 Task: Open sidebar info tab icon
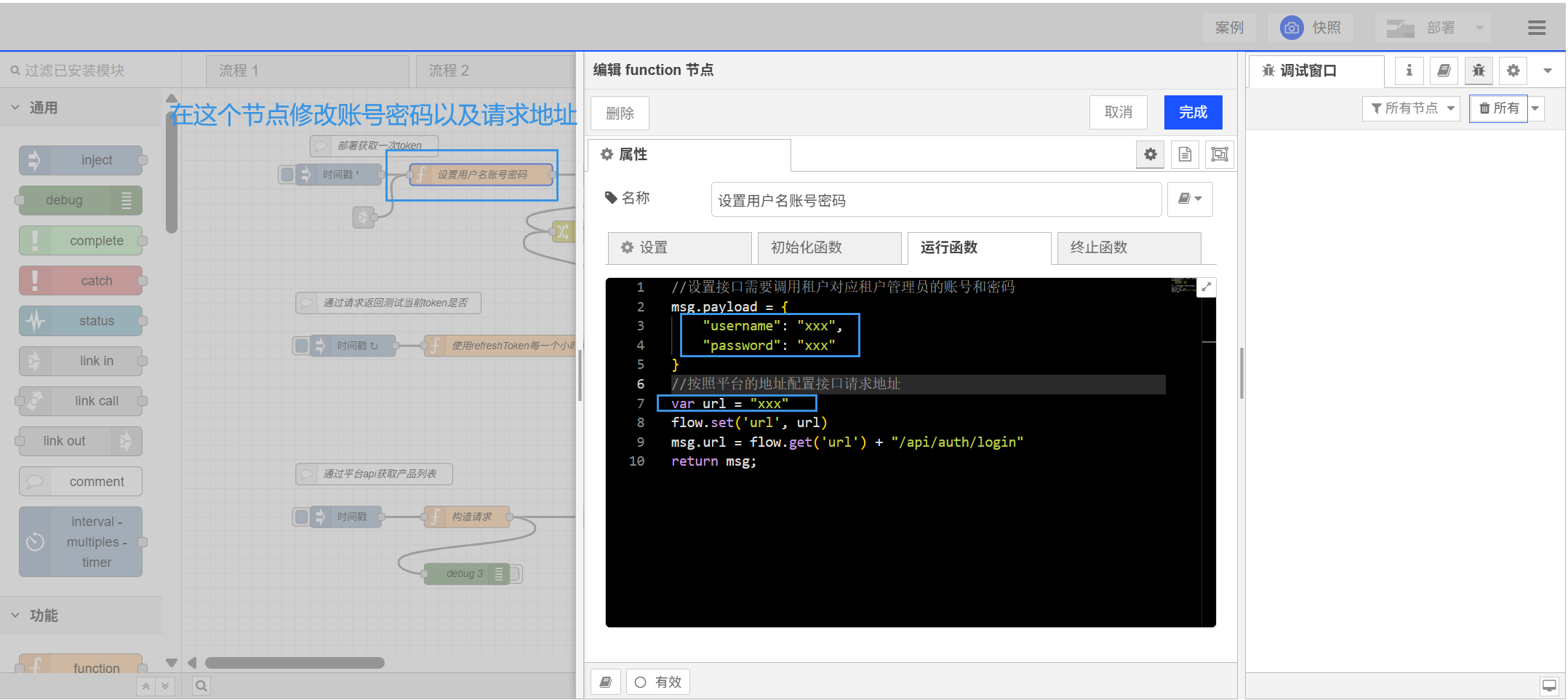point(1409,71)
